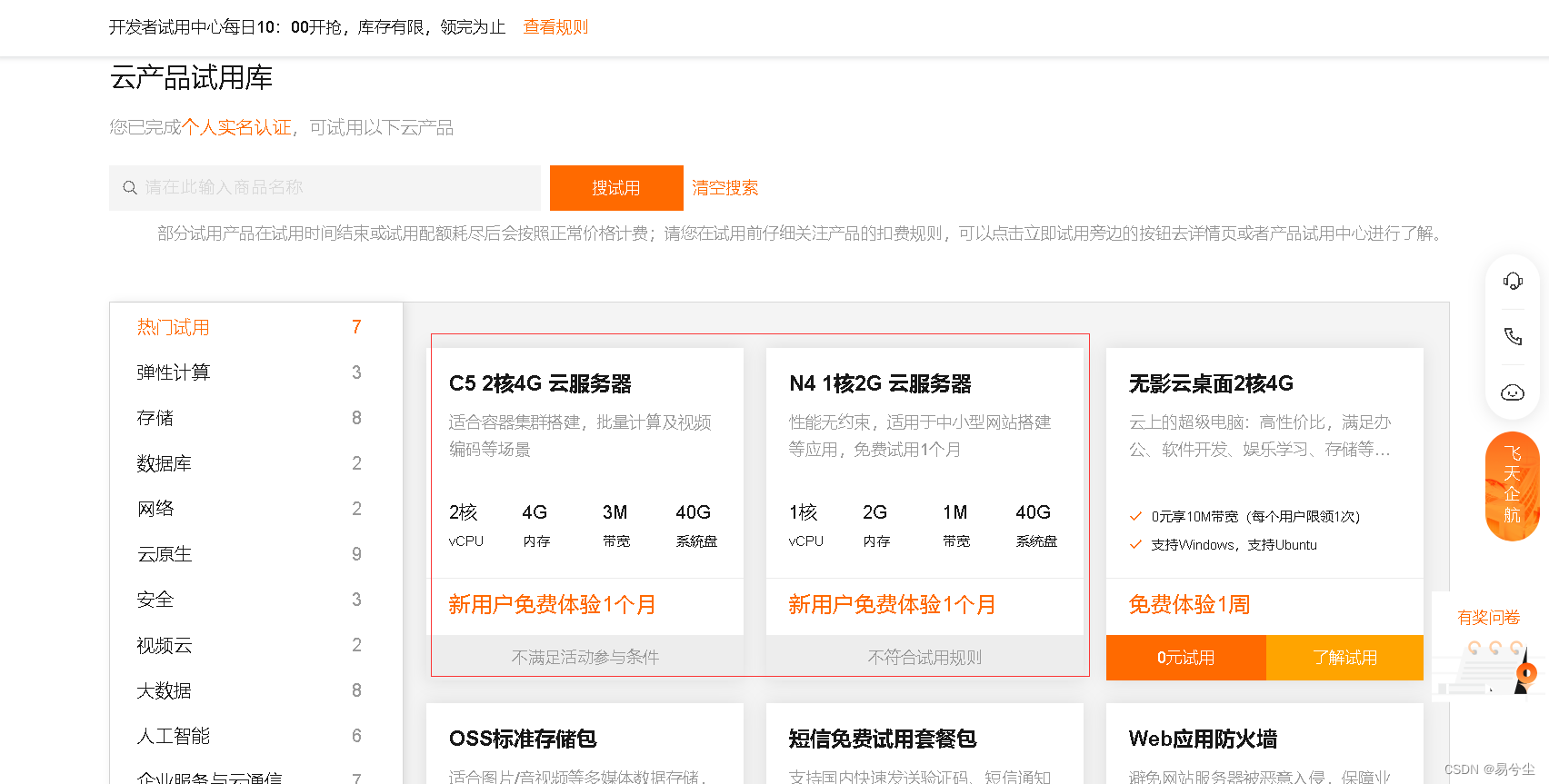
Task: Open the 查看规则 link
Action: pyautogui.click(x=555, y=27)
